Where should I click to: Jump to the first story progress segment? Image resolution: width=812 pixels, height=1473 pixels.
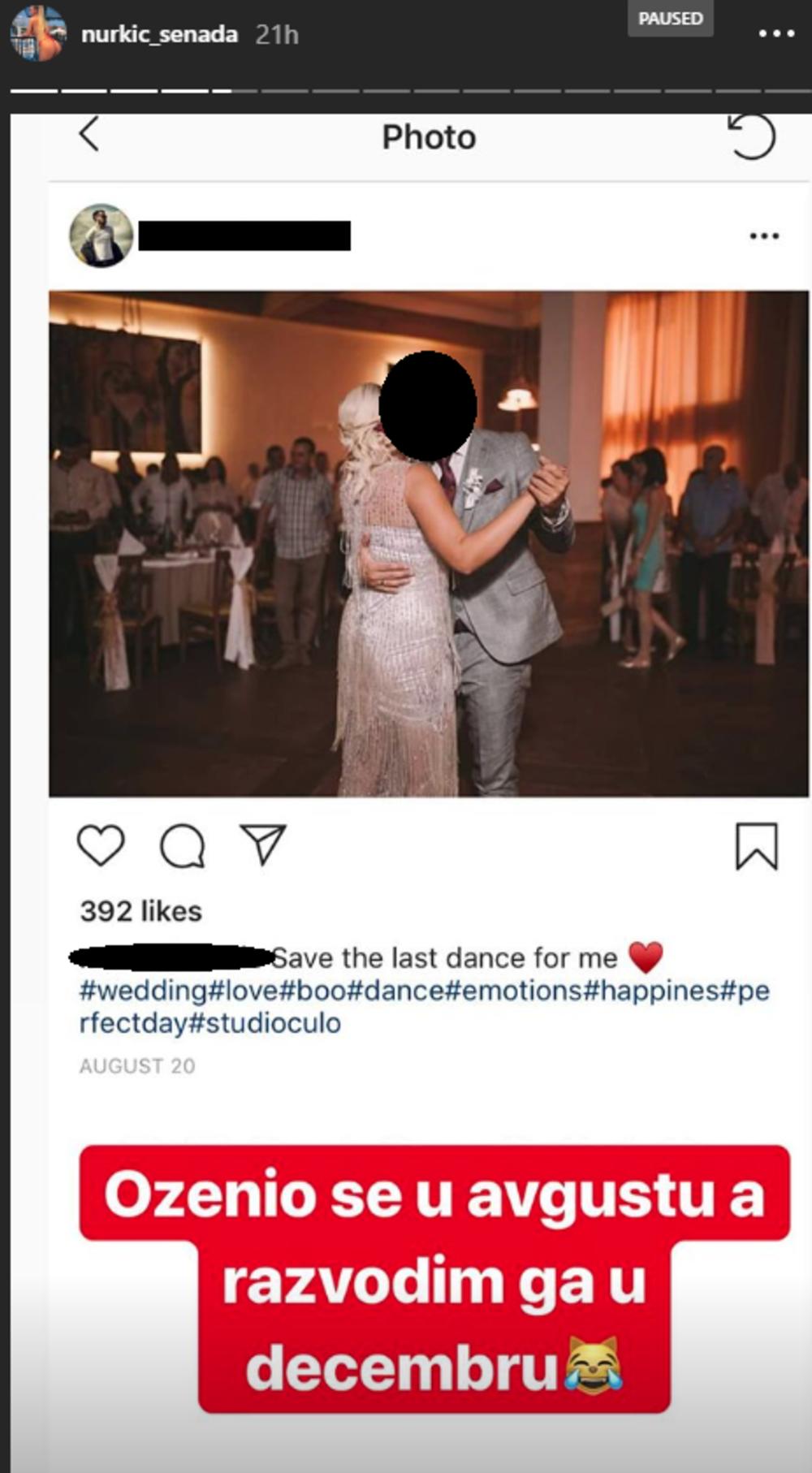(33, 91)
